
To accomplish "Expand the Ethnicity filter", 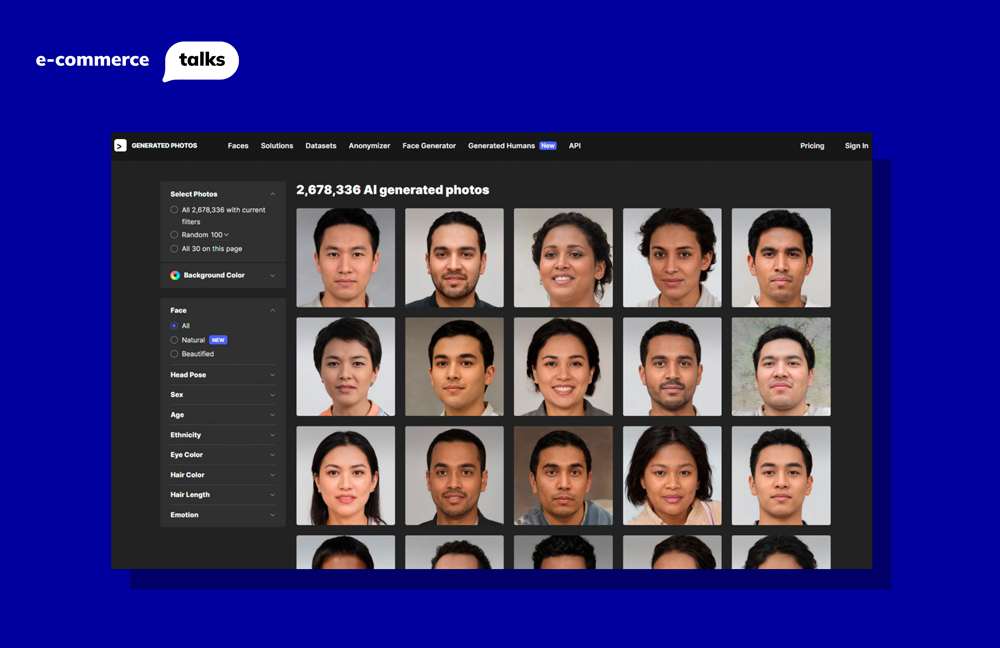I will [222, 434].
